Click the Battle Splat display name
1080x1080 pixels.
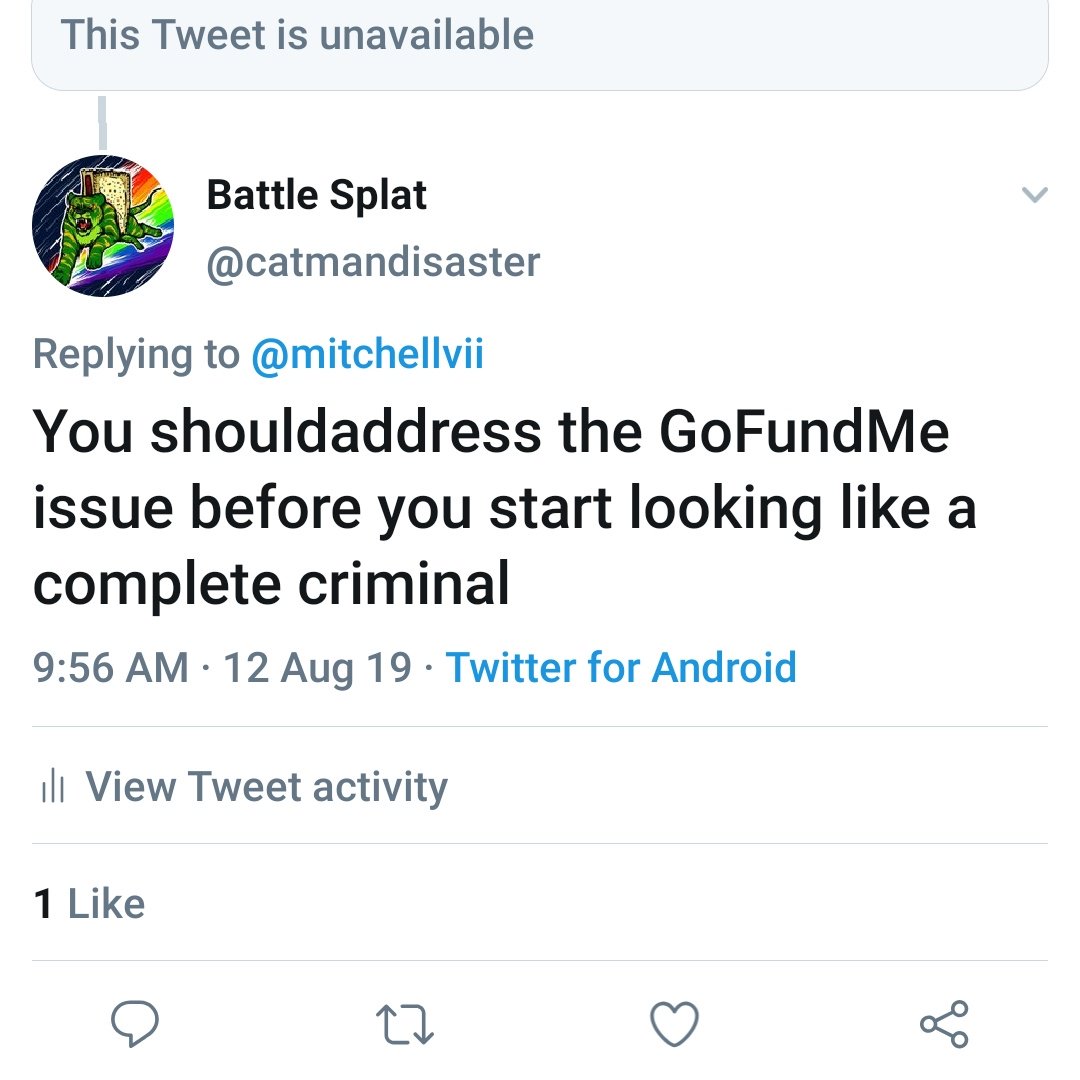[x=316, y=195]
